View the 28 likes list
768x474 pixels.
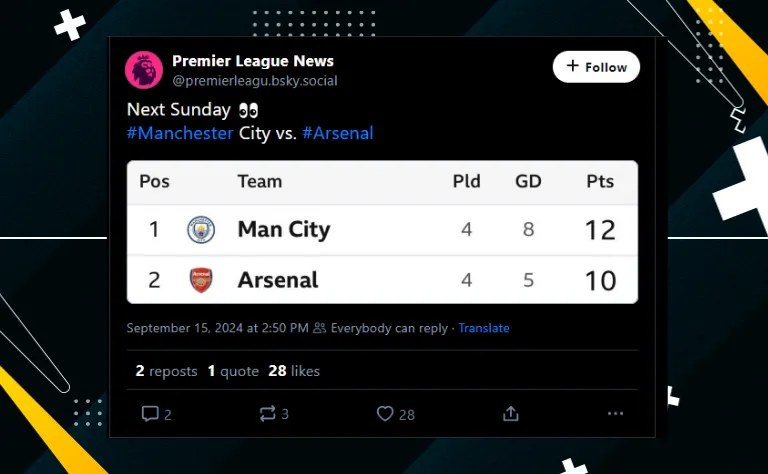(x=294, y=371)
